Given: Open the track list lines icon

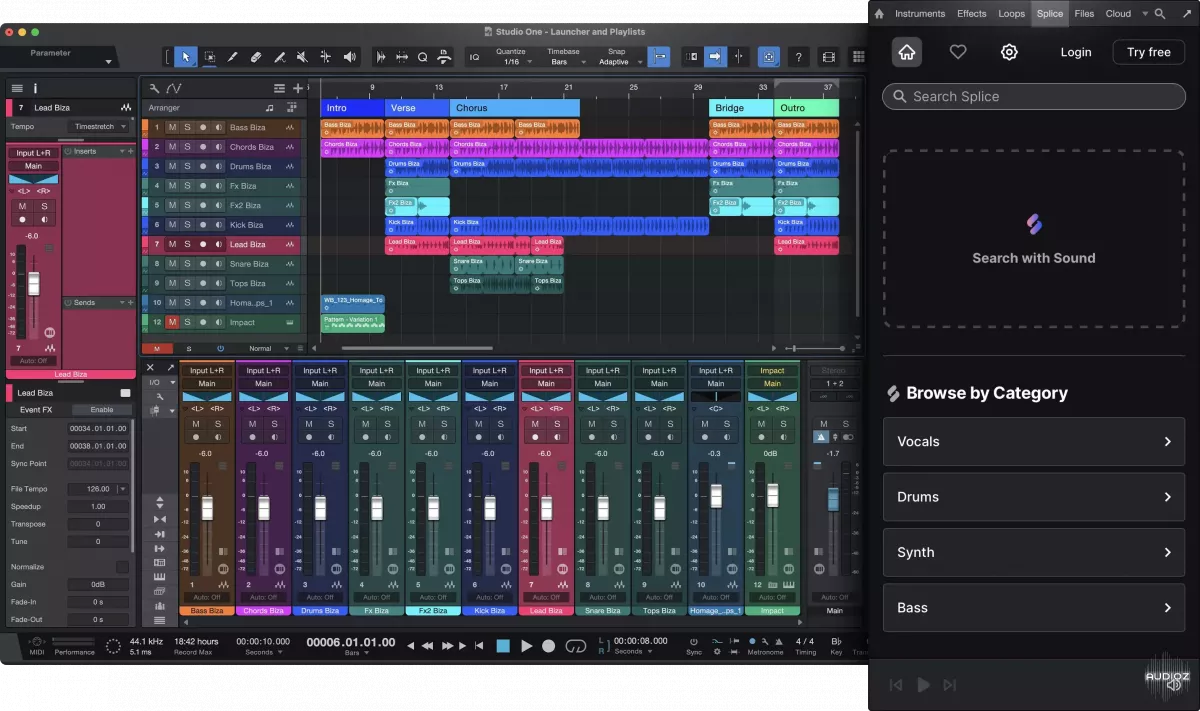Looking at the screenshot, I should pyautogui.click(x=280, y=88).
